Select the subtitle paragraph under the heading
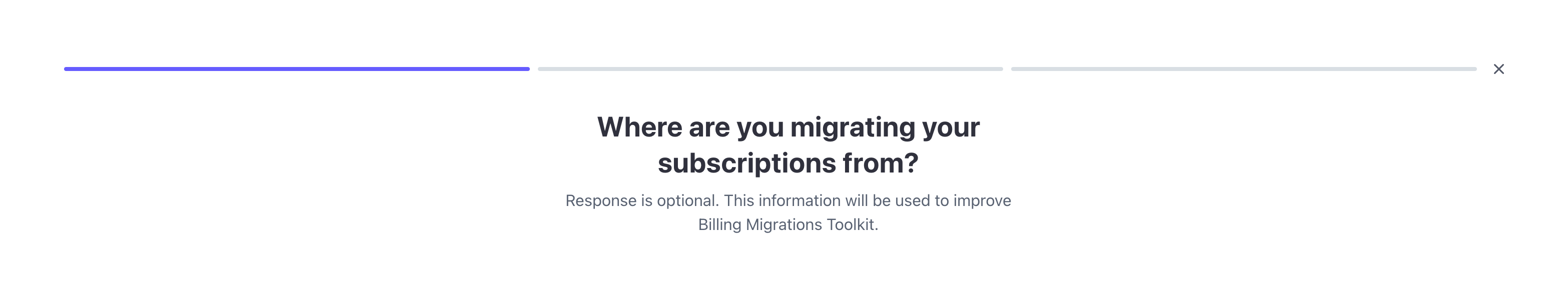Image resolution: width=1568 pixels, height=297 pixels. coord(789,213)
